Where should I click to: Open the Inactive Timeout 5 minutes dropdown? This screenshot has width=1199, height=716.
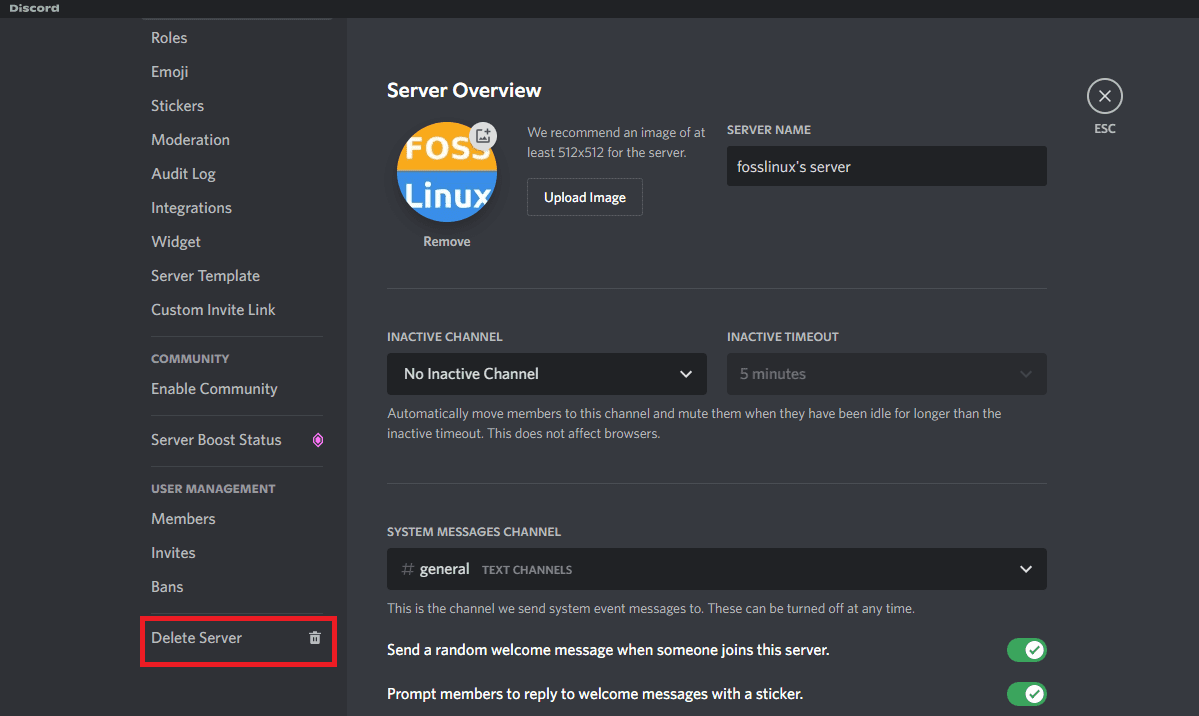pos(886,374)
